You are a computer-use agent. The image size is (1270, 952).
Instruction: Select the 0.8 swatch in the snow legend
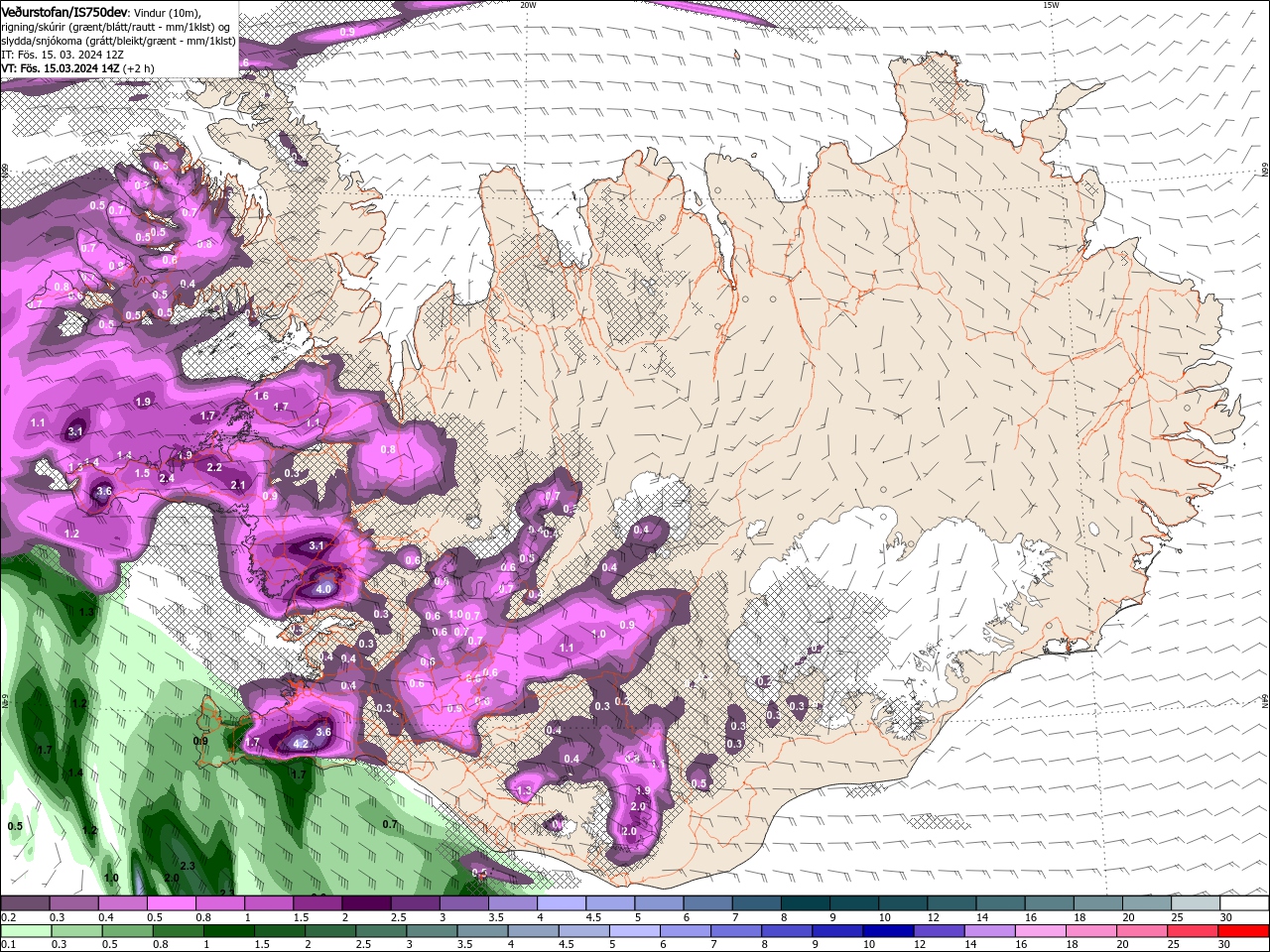tap(219, 903)
